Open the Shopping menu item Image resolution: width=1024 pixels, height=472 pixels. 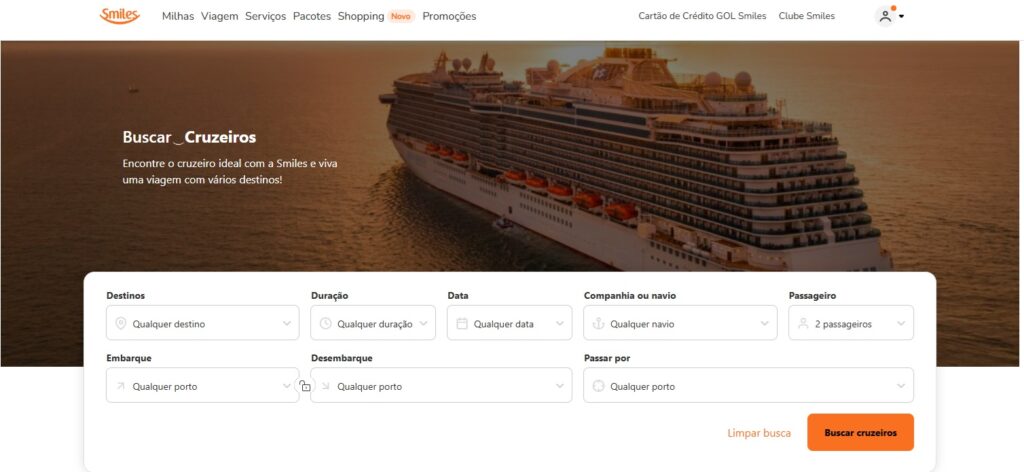pos(360,16)
